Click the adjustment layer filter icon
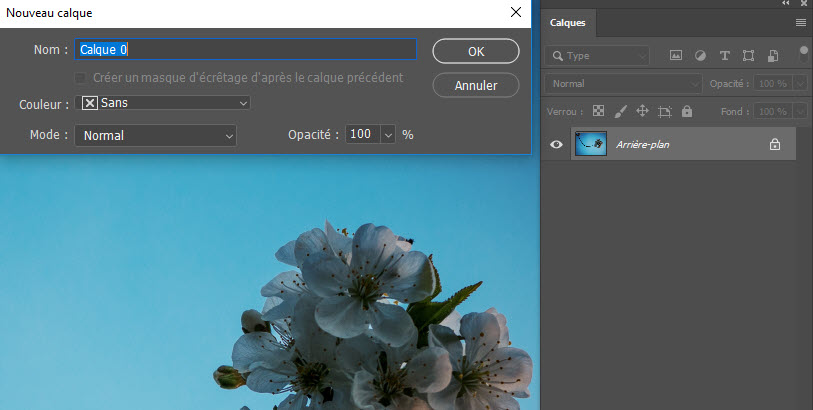The image size is (813, 410). tap(700, 55)
